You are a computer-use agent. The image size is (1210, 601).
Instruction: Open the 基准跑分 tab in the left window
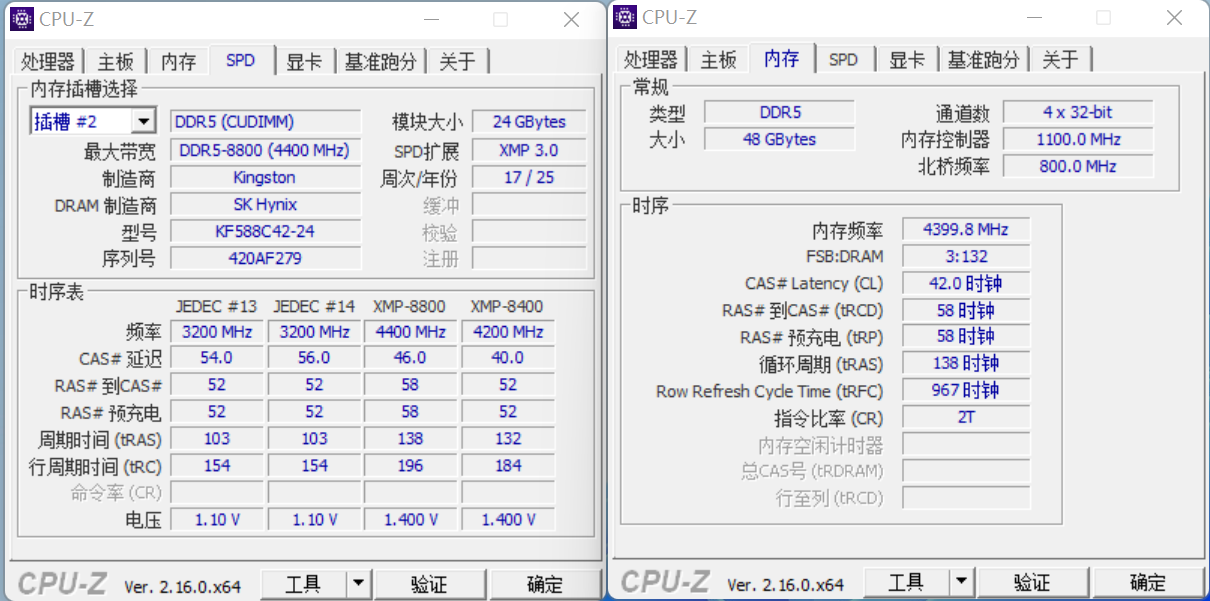381,60
